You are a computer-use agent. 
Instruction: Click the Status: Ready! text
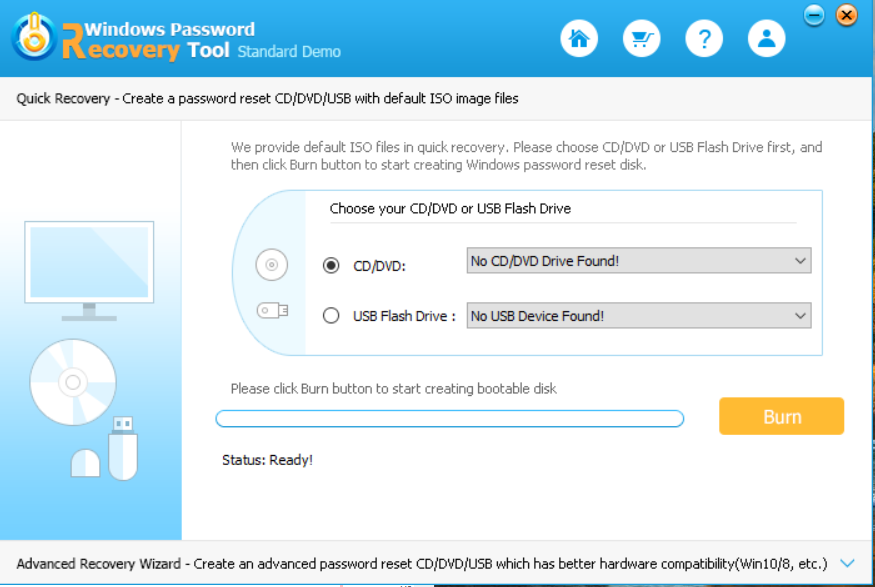(267, 460)
